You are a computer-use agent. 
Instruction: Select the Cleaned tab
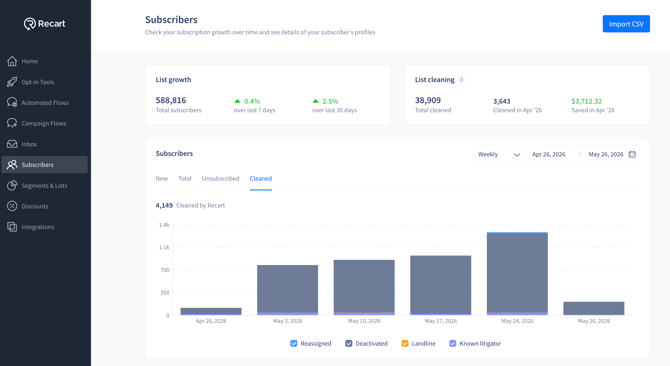pos(261,179)
